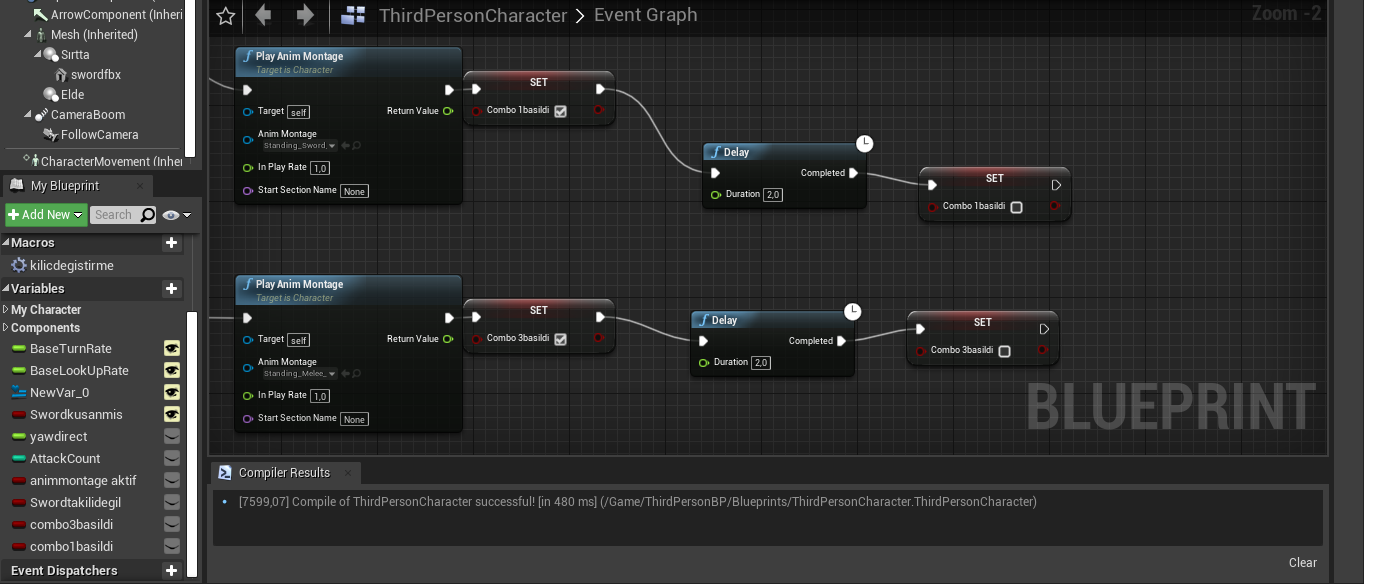Open the Add New dropdown button

coord(46,215)
